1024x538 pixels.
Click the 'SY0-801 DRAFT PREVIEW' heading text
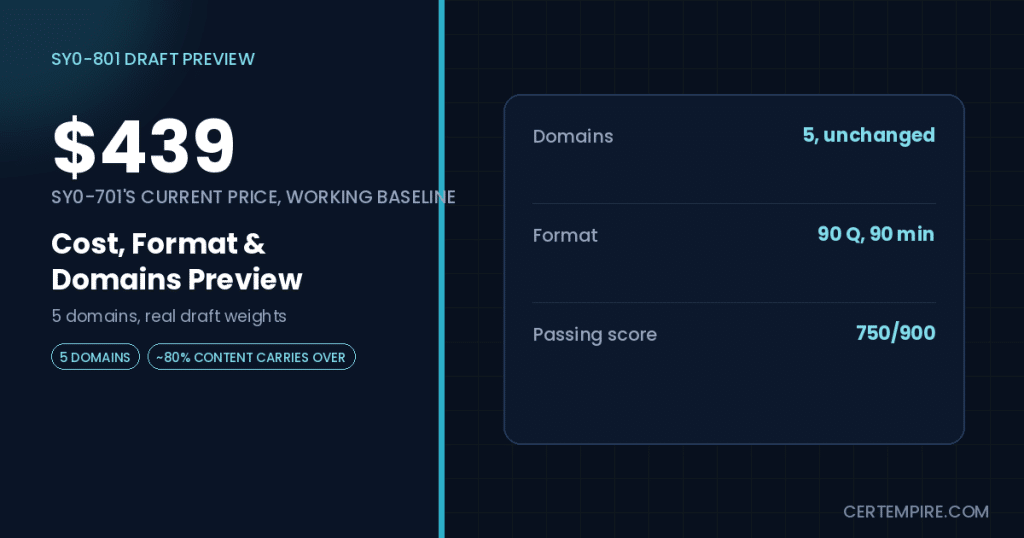click(153, 59)
